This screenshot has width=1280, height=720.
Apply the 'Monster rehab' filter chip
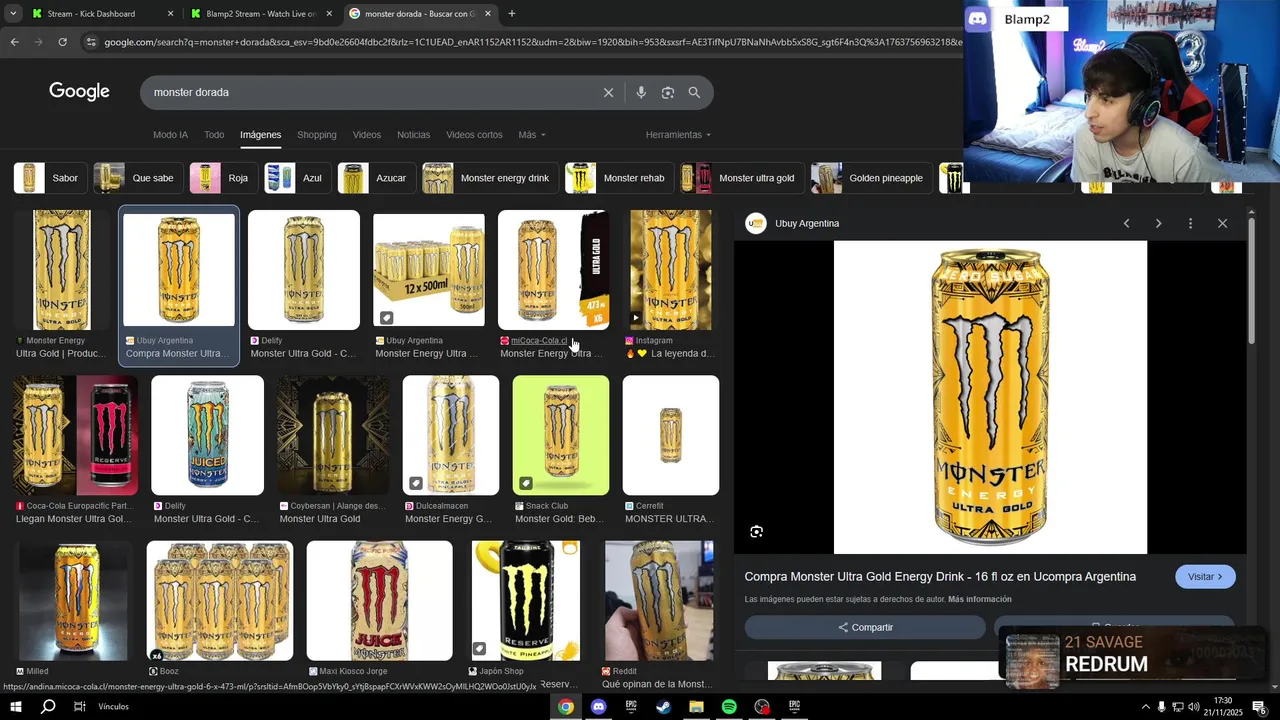(618, 178)
